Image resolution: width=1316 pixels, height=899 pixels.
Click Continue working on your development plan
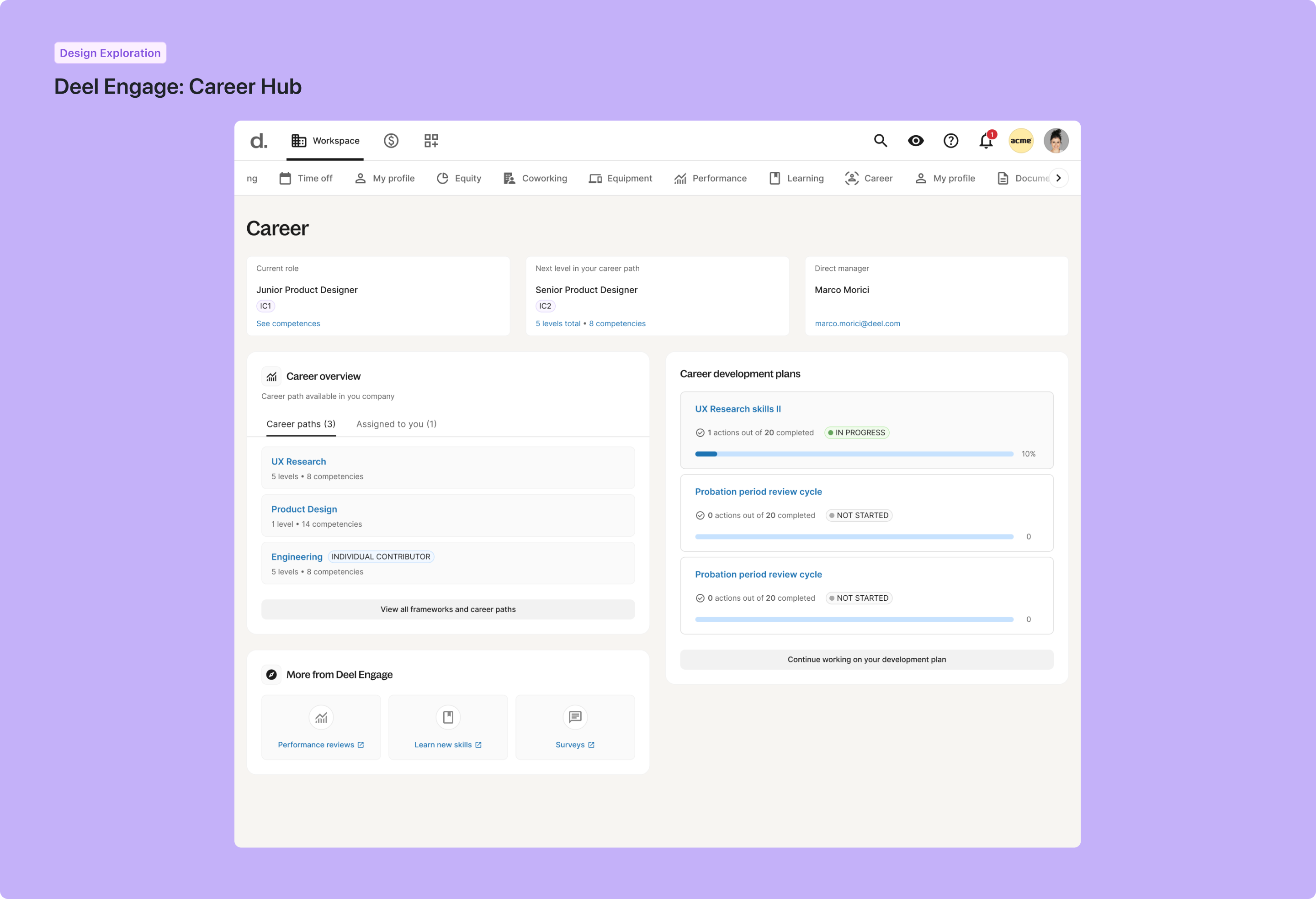[x=866, y=659]
